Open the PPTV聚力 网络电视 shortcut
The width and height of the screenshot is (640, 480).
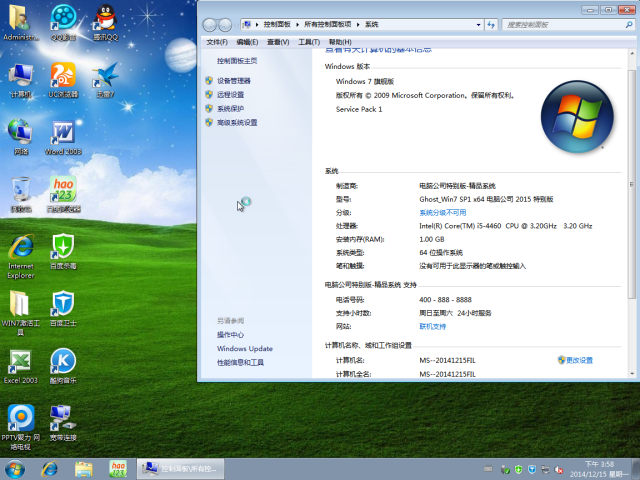[20, 427]
